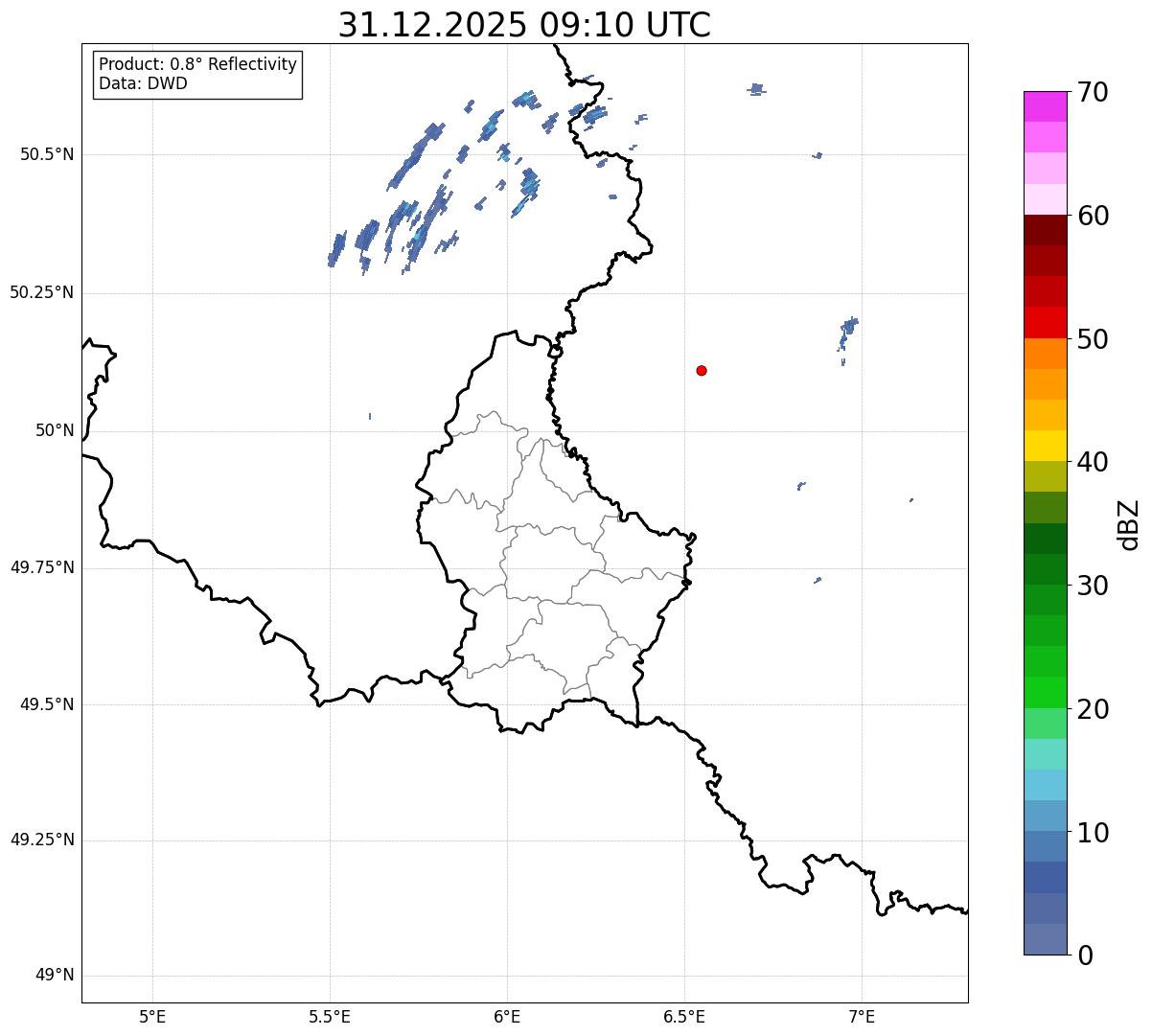The image size is (1152, 1036).
Task: Click the "Data: DWD" label
Action: click(143, 83)
